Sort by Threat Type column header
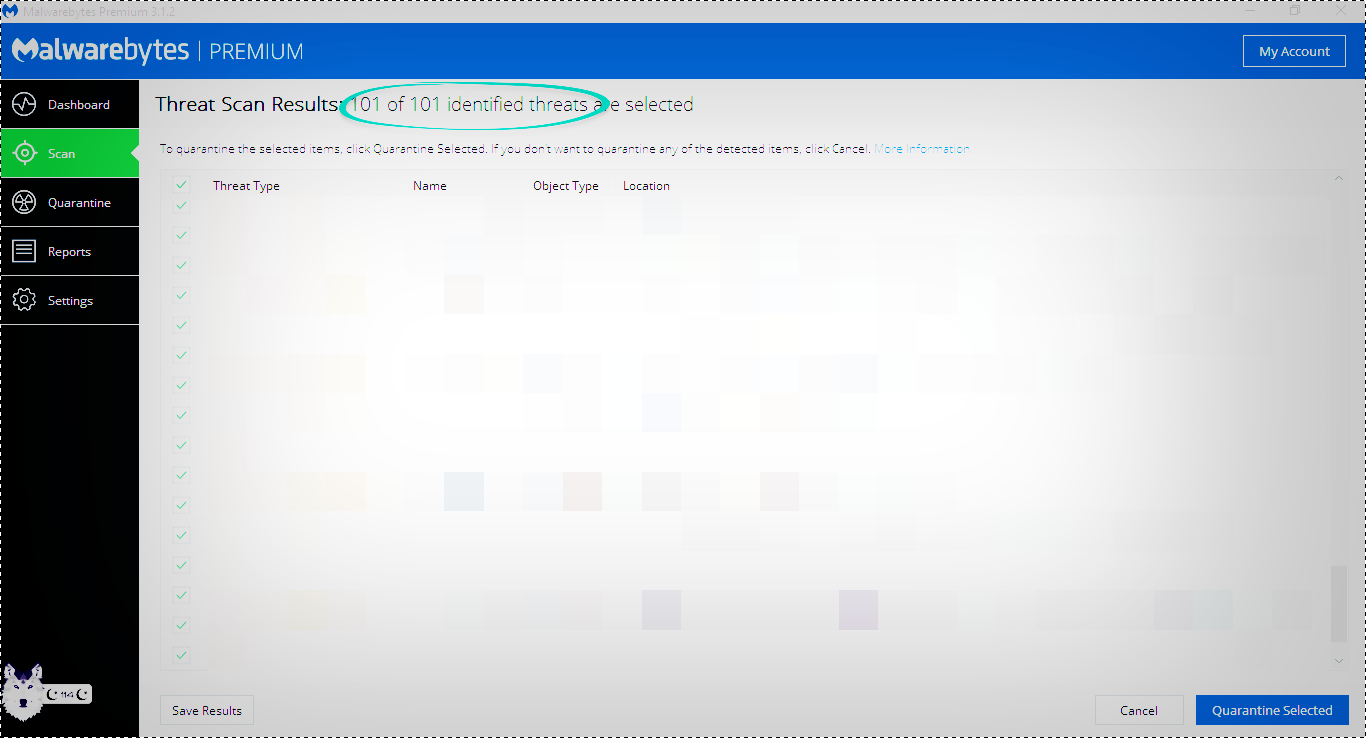 (246, 186)
